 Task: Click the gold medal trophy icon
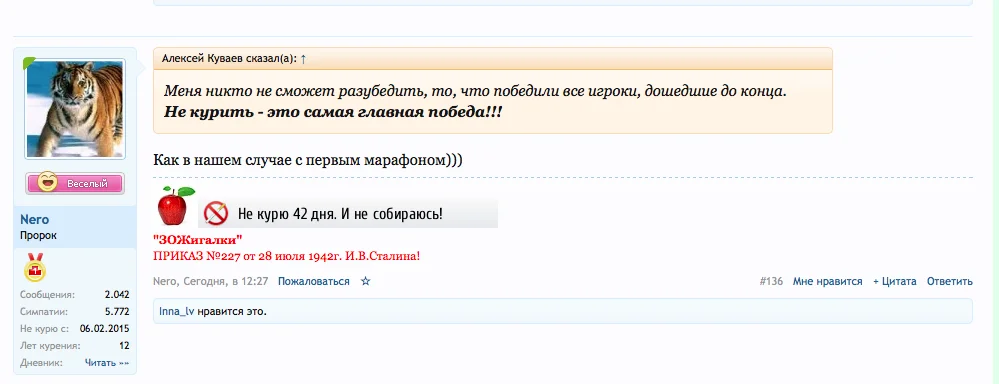point(34,267)
